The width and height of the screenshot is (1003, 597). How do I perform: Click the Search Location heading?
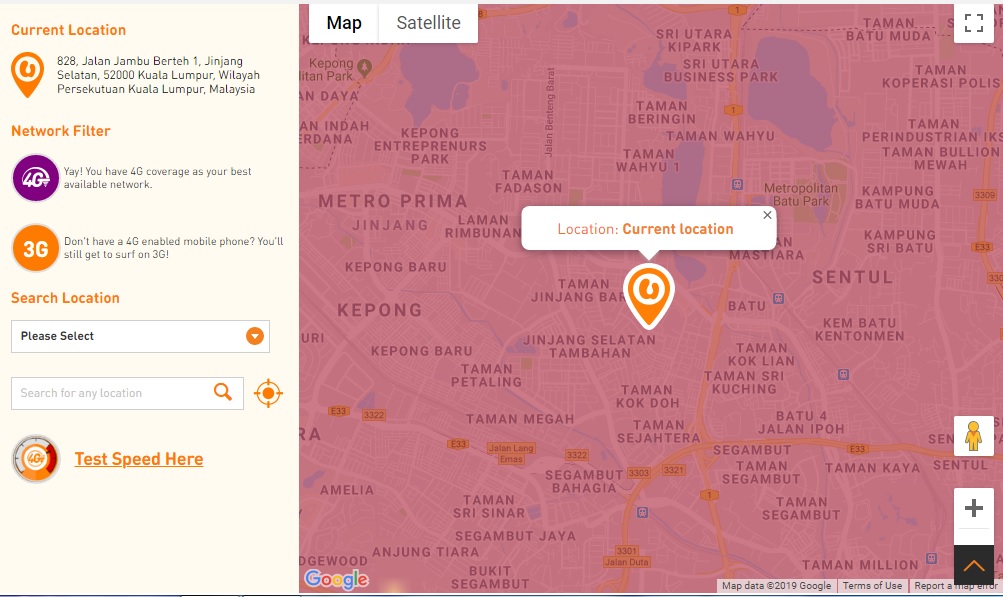[x=65, y=298]
